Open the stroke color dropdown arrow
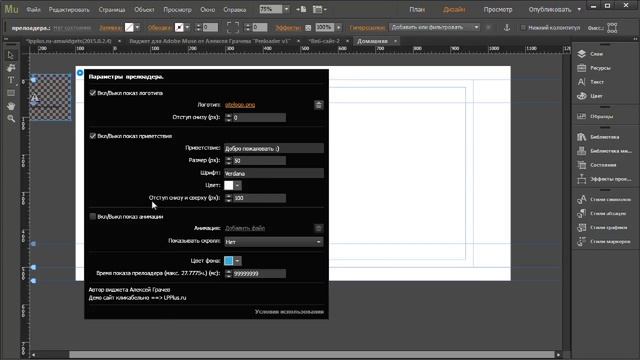 [x=187, y=27]
